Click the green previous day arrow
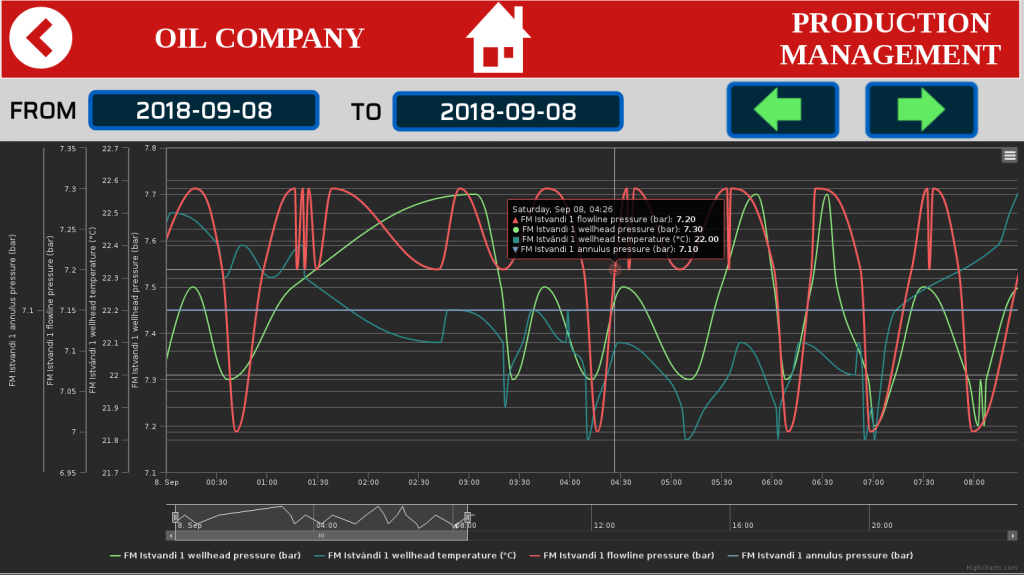This screenshot has height=575, width=1024. (782, 109)
